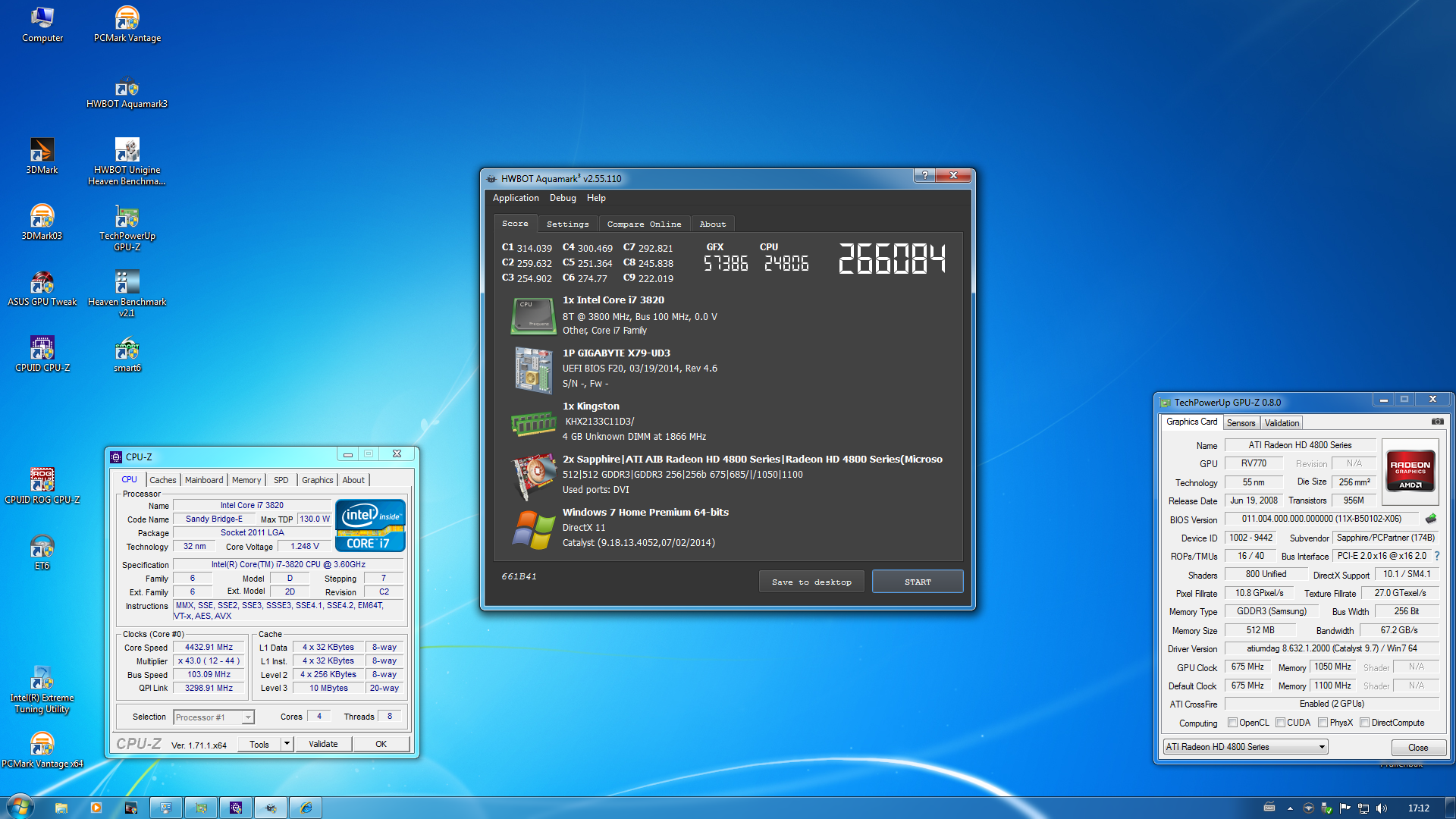1456x819 pixels.
Task: Click the Intel Core i7 logo in CPU-Z
Action: coord(370,526)
